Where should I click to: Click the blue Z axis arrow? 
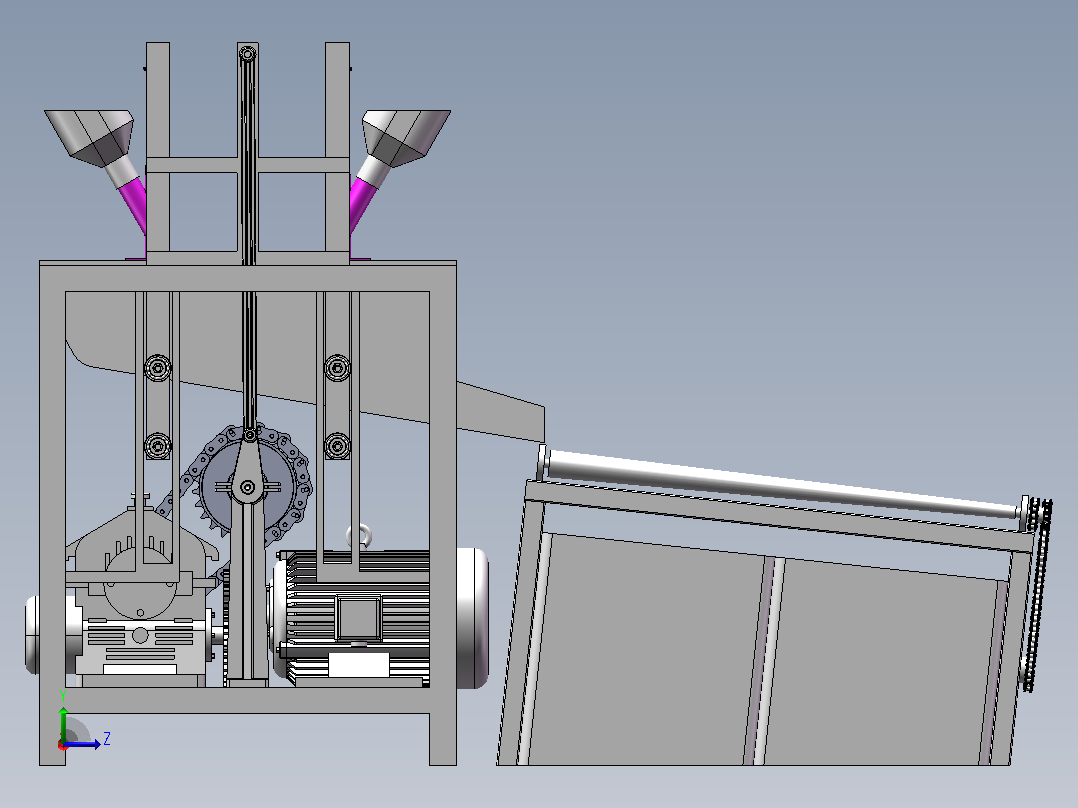pyautogui.click(x=83, y=744)
